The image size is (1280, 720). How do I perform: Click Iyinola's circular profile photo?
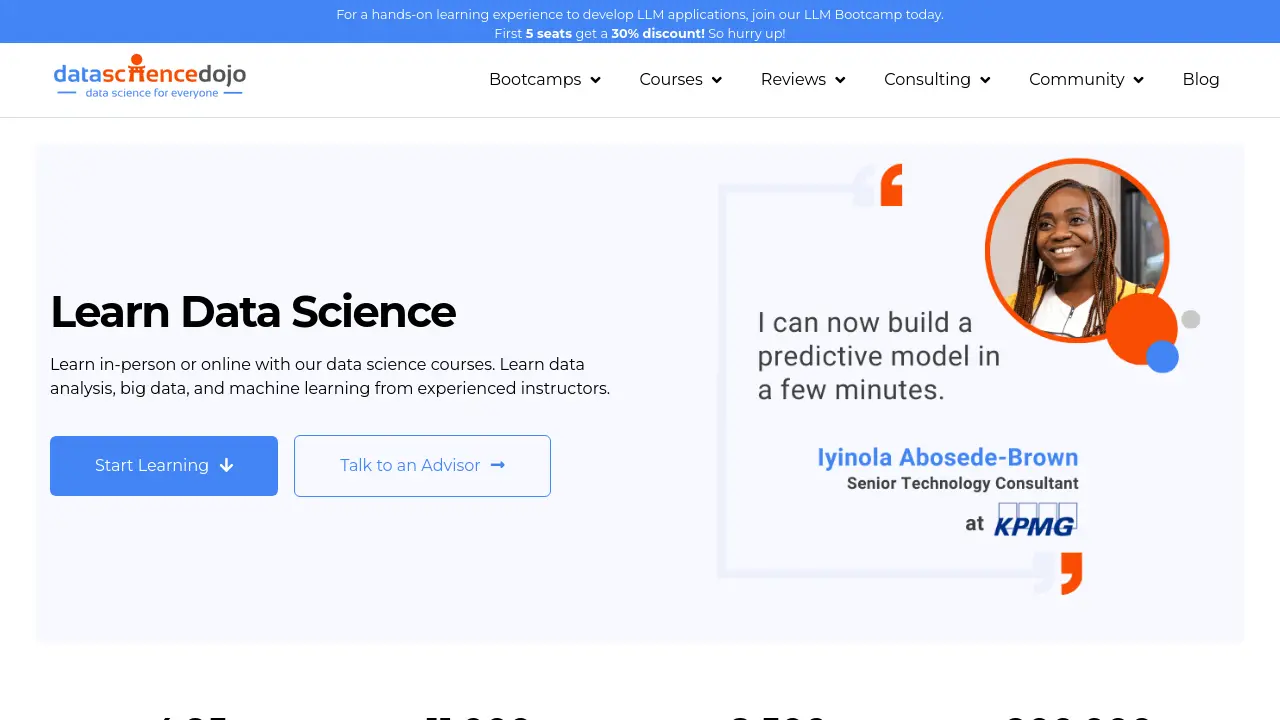coord(1077,250)
